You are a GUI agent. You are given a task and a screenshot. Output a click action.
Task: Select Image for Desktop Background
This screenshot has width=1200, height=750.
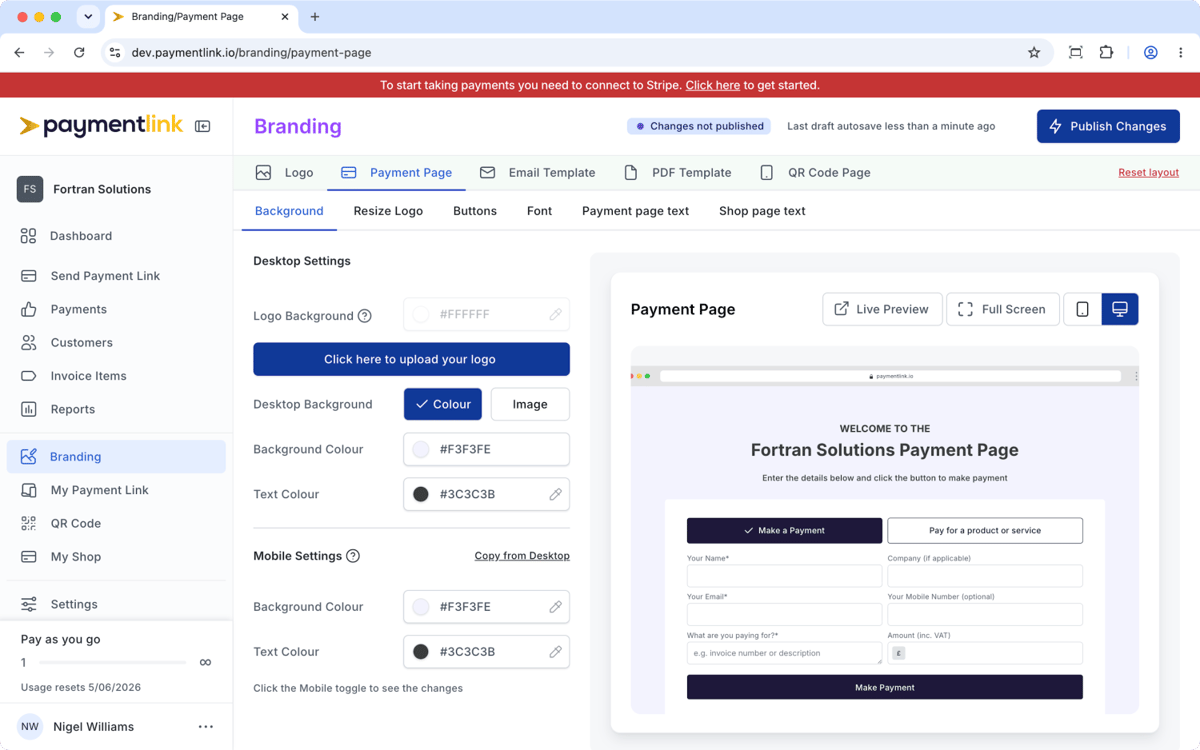pos(530,404)
